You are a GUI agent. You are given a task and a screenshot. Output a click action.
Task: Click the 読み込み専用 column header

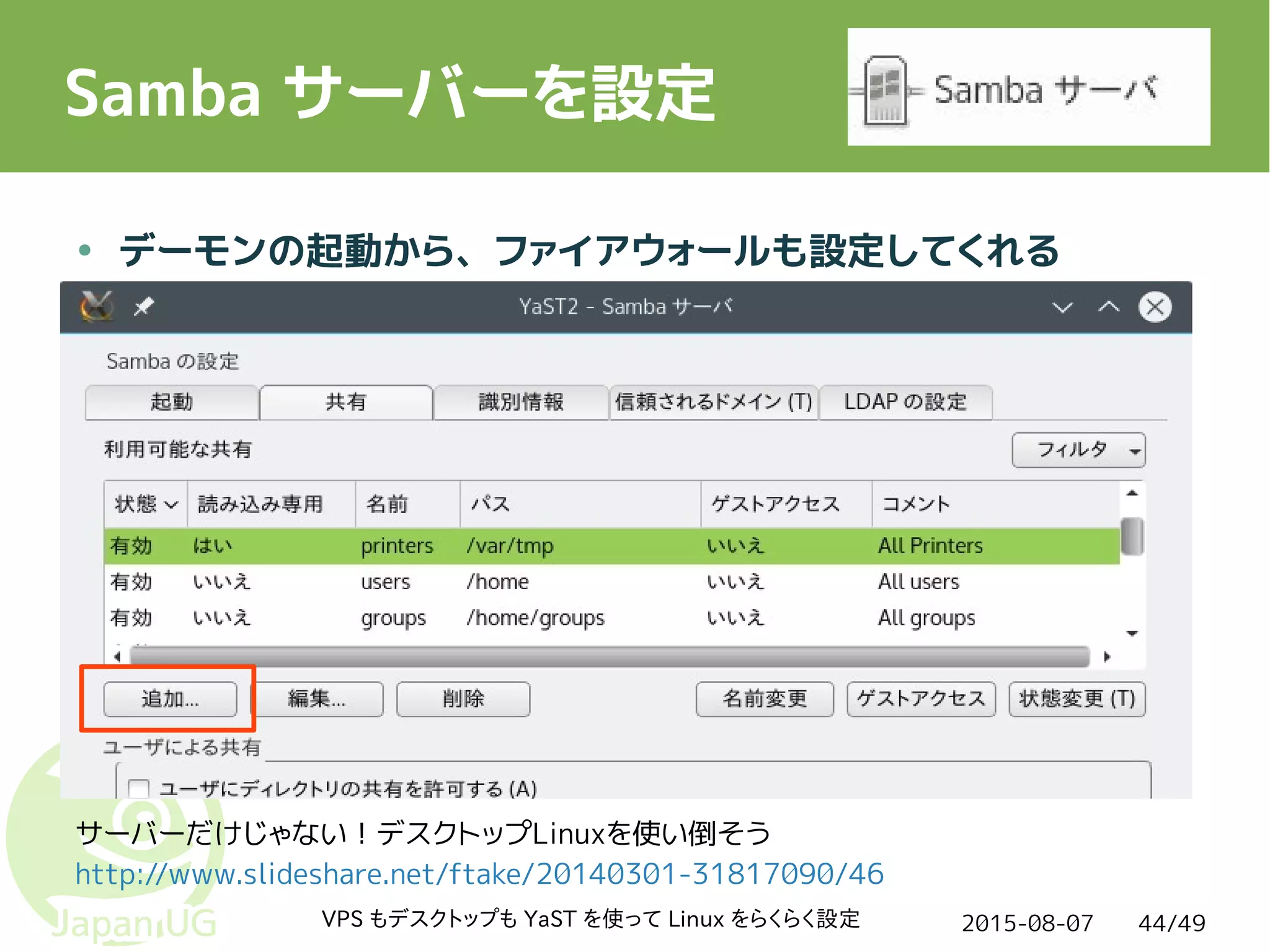point(271,504)
